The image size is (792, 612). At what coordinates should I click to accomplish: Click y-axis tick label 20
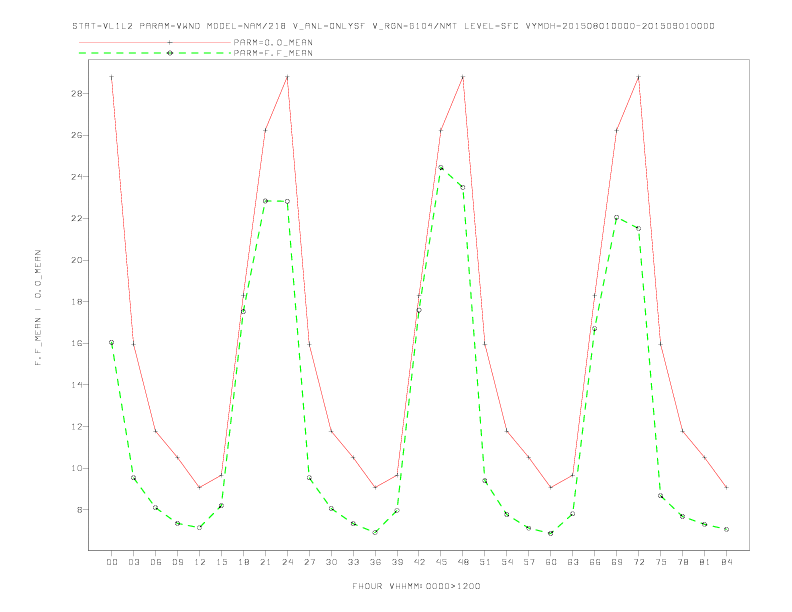tap(77, 260)
